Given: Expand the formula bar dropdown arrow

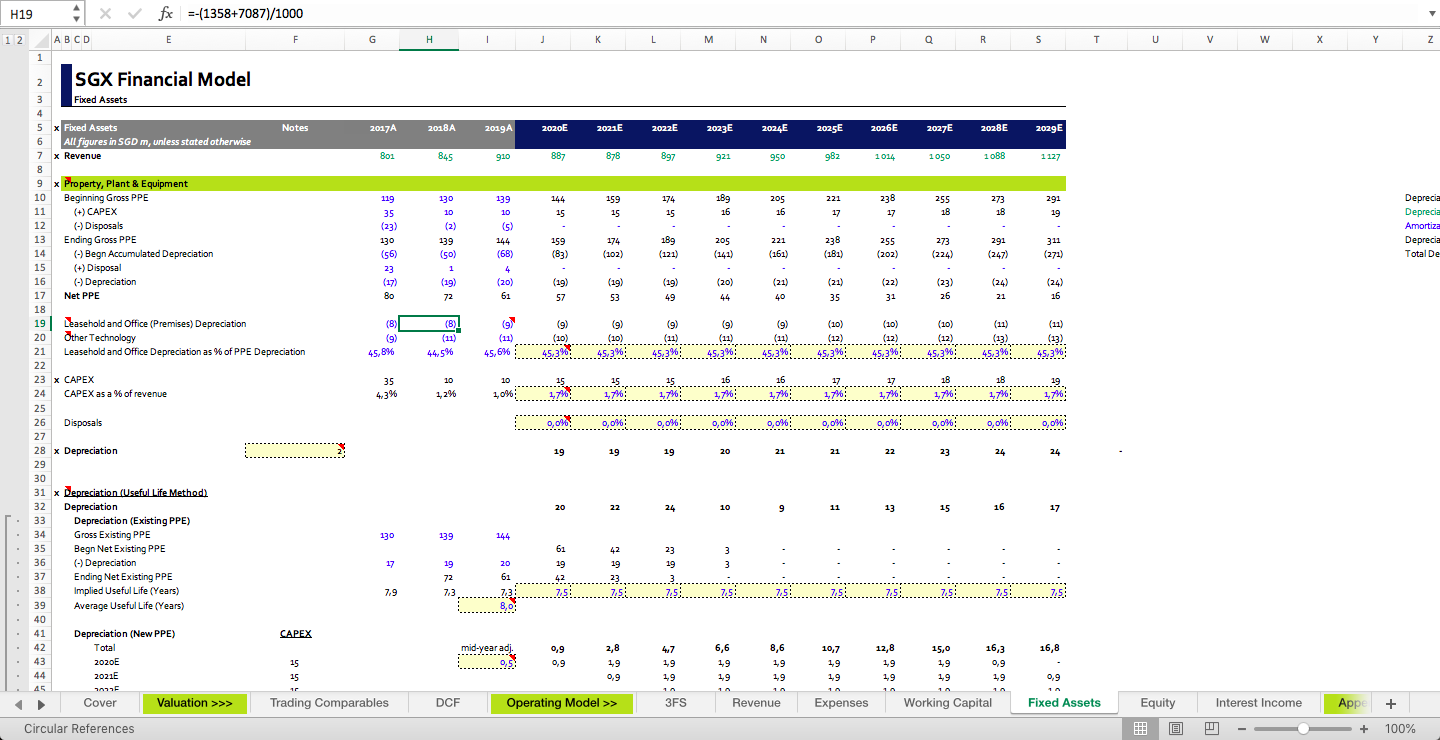Looking at the screenshot, I should 1431,14.
